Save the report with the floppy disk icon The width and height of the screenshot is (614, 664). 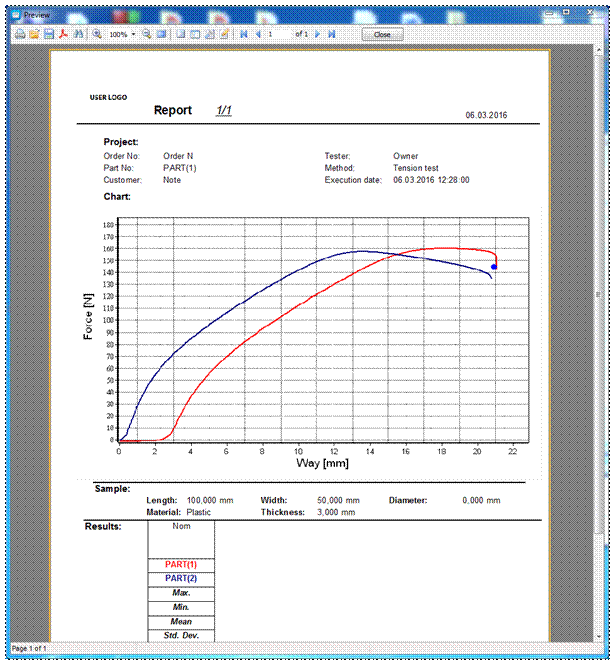coord(49,34)
